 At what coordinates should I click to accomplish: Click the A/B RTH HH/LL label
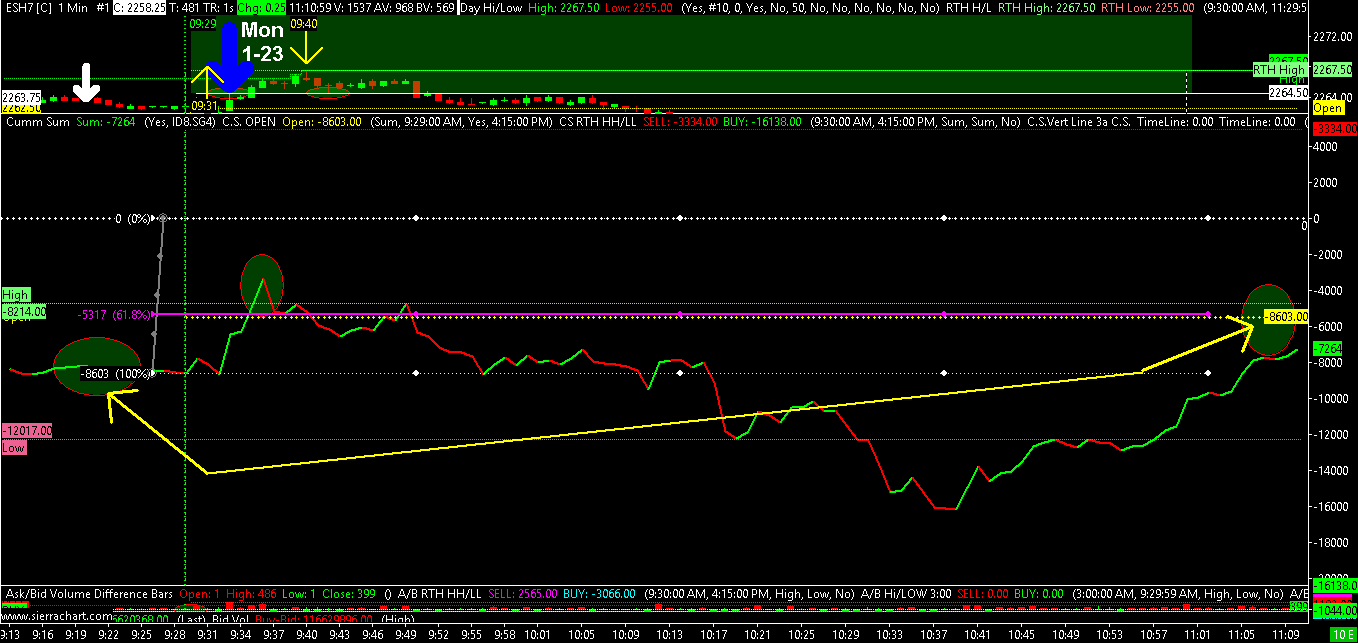(x=440, y=594)
